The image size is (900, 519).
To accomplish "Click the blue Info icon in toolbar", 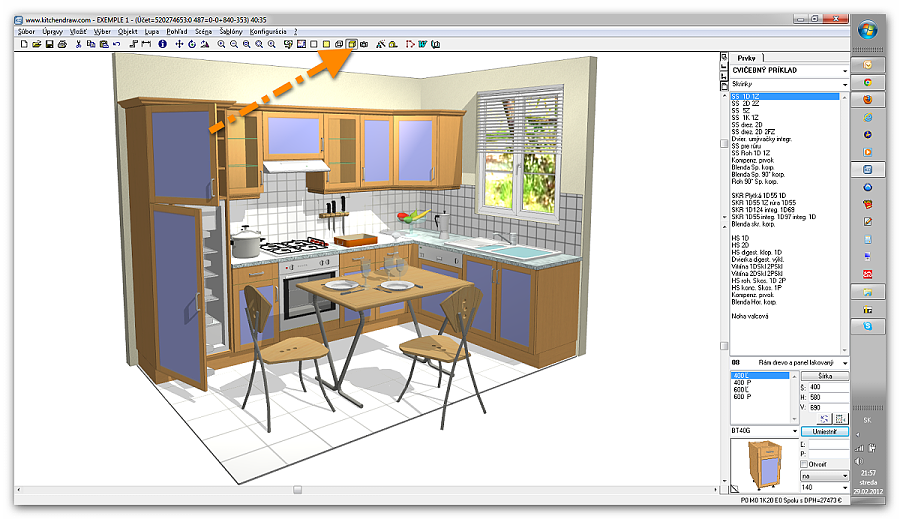I will click(163, 45).
